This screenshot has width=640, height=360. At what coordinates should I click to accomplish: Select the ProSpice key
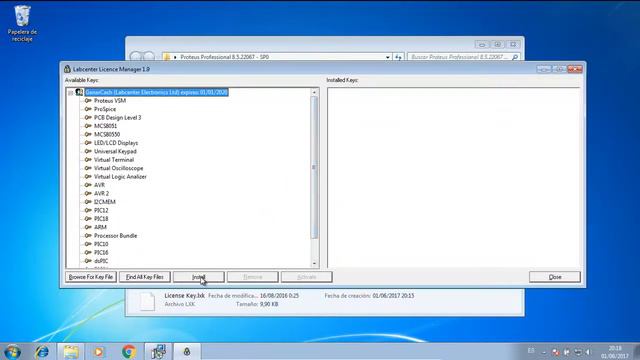tap(105, 109)
